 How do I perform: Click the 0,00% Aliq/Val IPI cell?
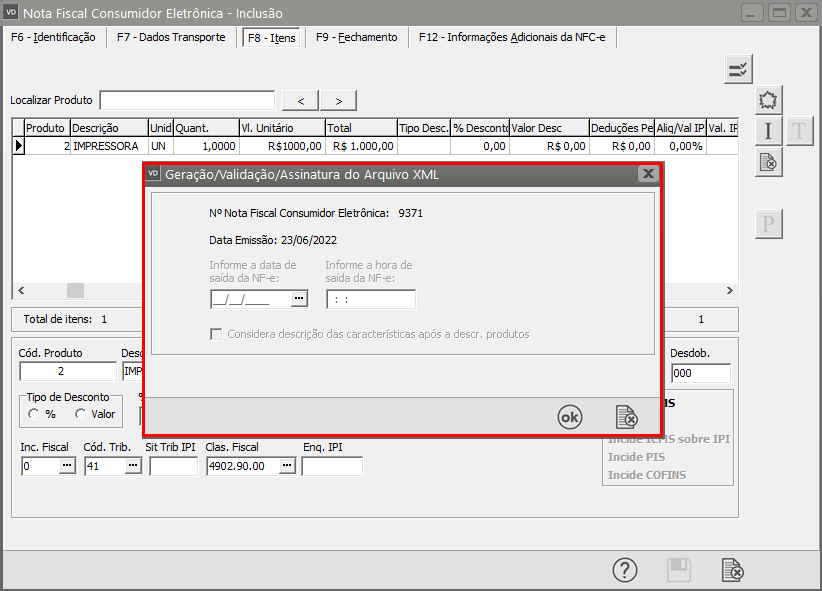click(x=680, y=146)
